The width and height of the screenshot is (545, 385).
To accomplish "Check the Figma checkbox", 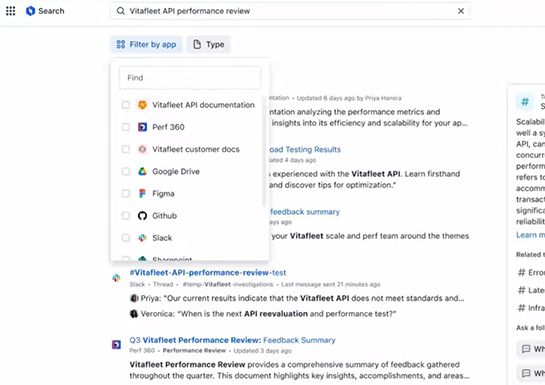I will coord(126,194).
